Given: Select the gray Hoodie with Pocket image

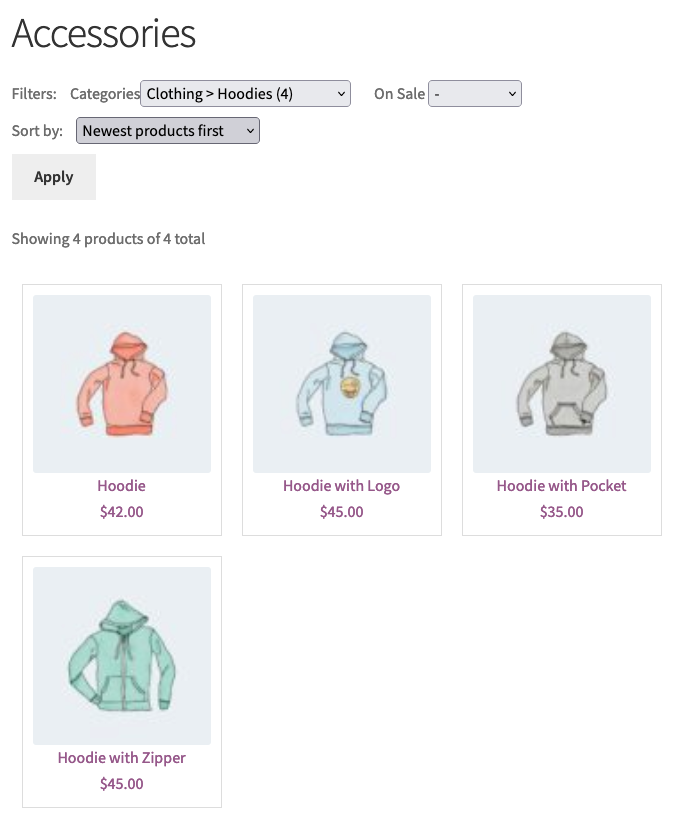Looking at the screenshot, I should pyautogui.click(x=562, y=383).
